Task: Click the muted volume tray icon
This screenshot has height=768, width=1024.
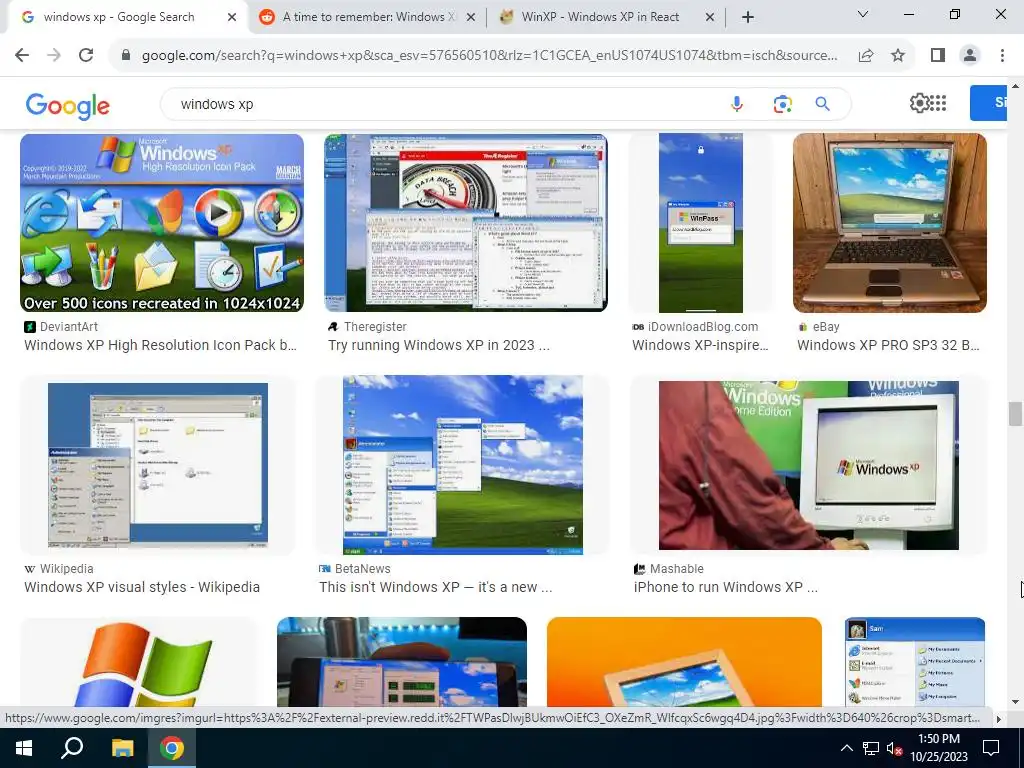Action: point(894,748)
